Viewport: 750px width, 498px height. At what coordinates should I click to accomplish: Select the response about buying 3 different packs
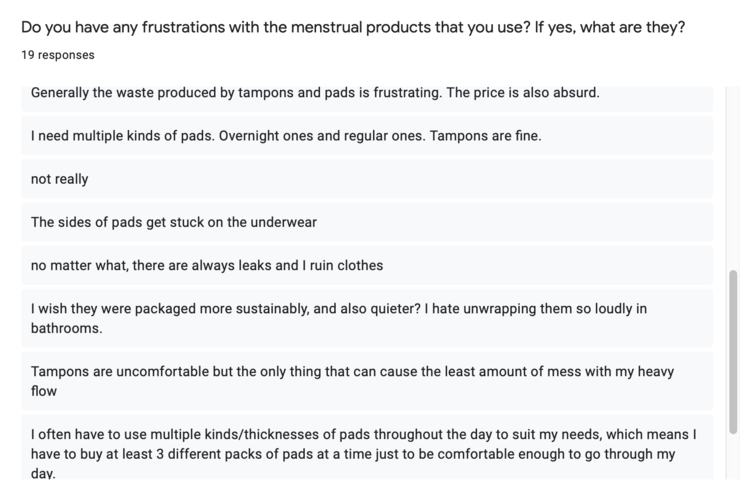click(x=362, y=444)
